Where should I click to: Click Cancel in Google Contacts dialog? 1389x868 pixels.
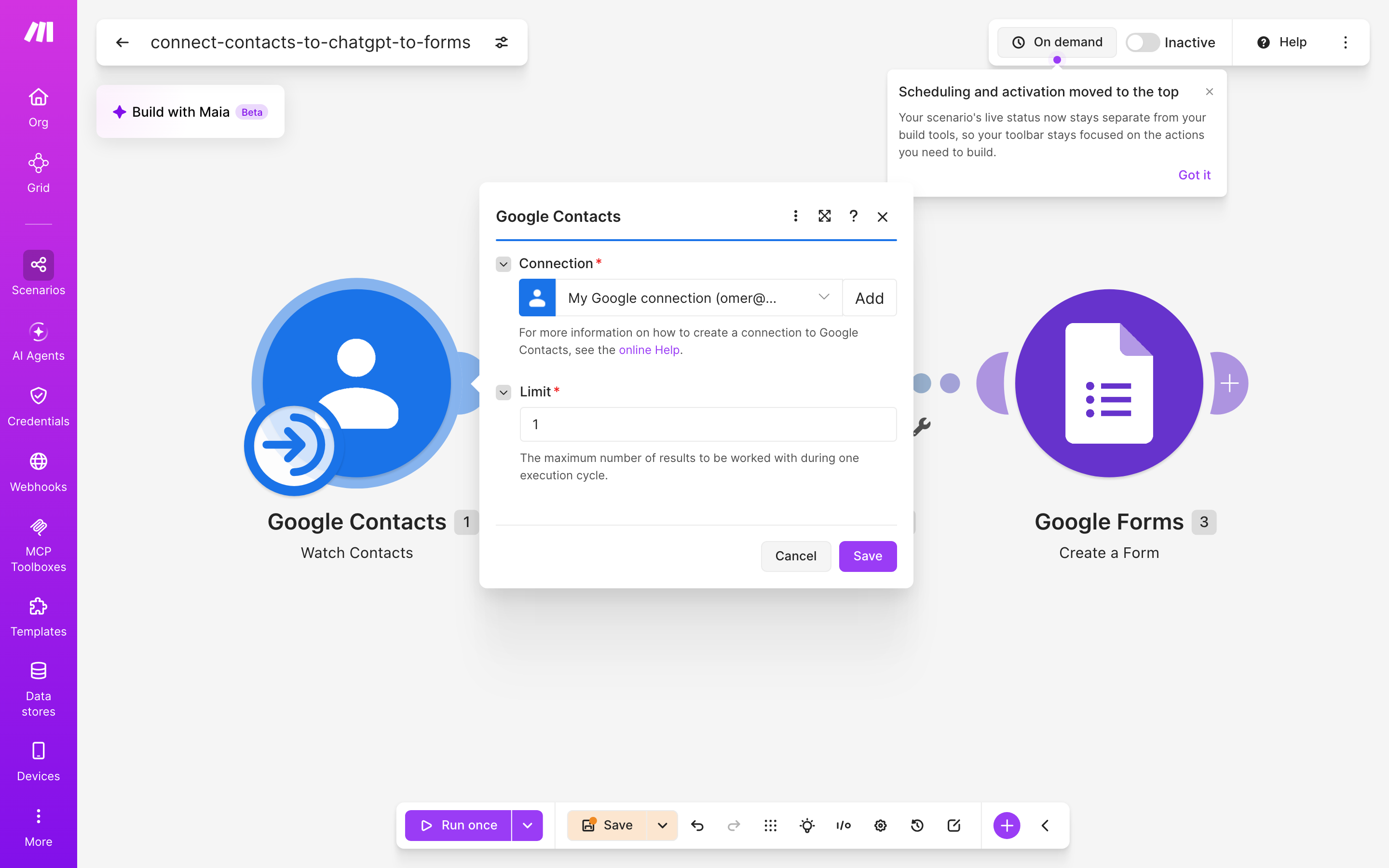[x=795, y=556]
